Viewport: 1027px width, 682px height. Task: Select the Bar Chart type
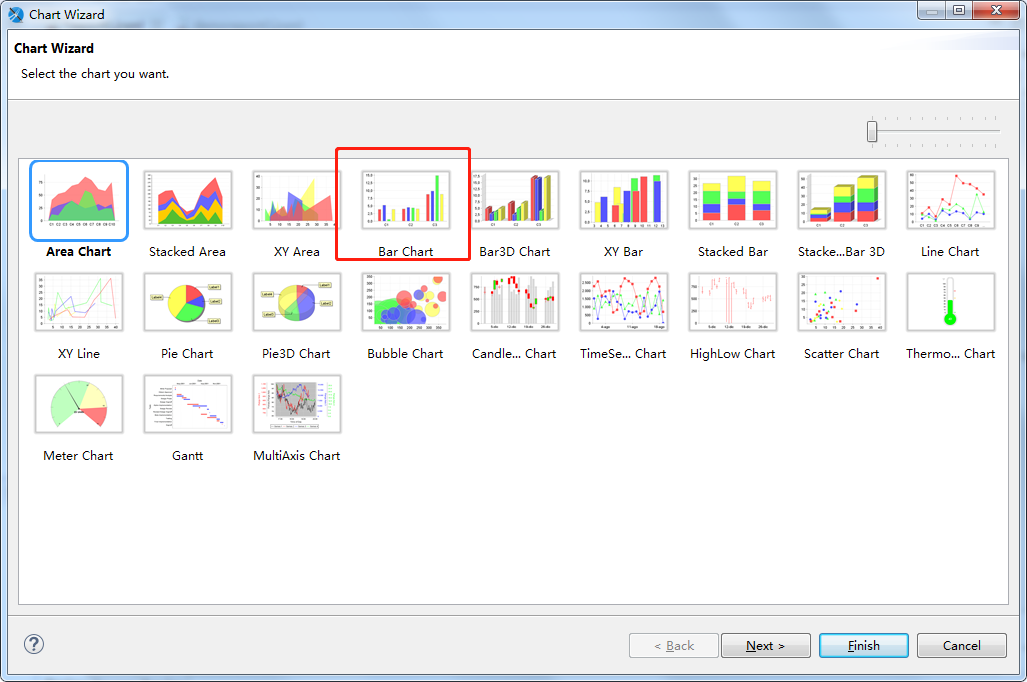(402, 201)
